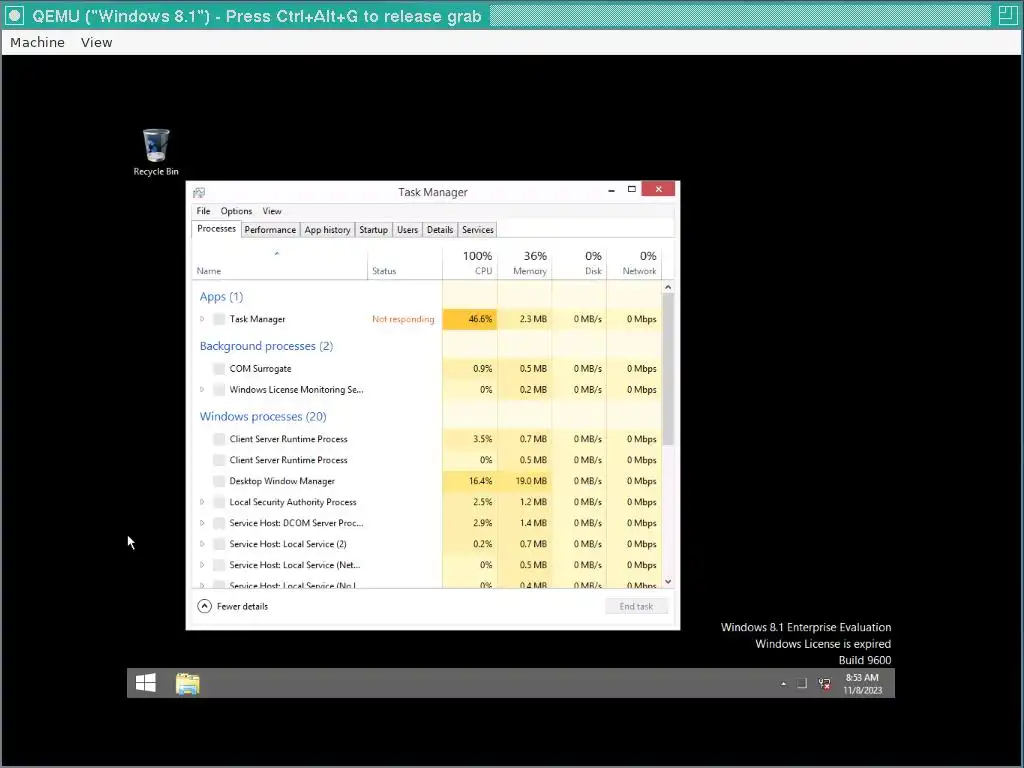
Task: Select 'Windows processes (20)' group header
Action: tap(263, 417)
